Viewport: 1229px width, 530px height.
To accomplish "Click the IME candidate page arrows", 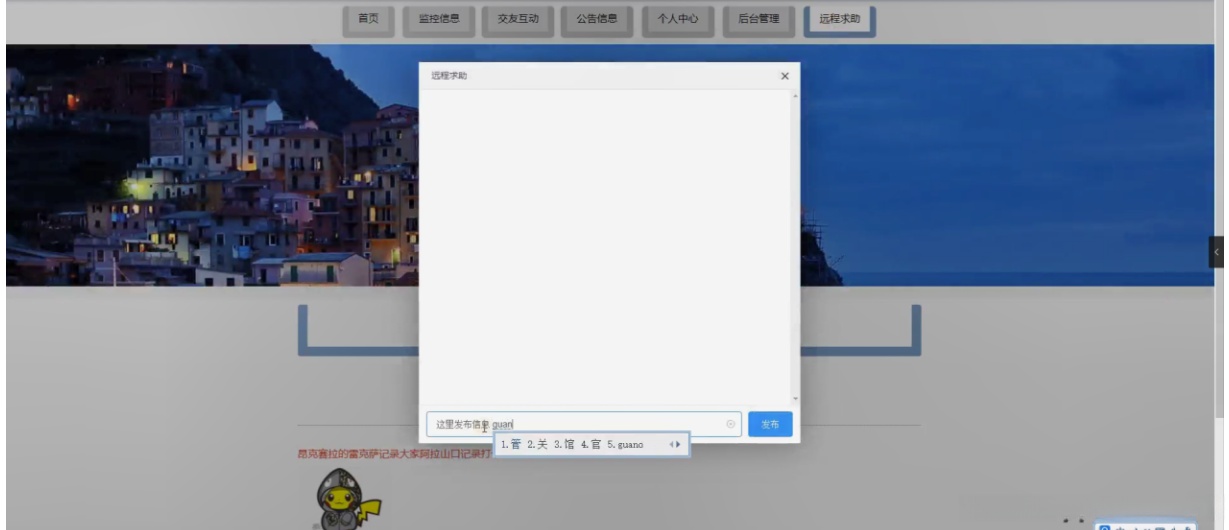I will click(x=674, y=444).
